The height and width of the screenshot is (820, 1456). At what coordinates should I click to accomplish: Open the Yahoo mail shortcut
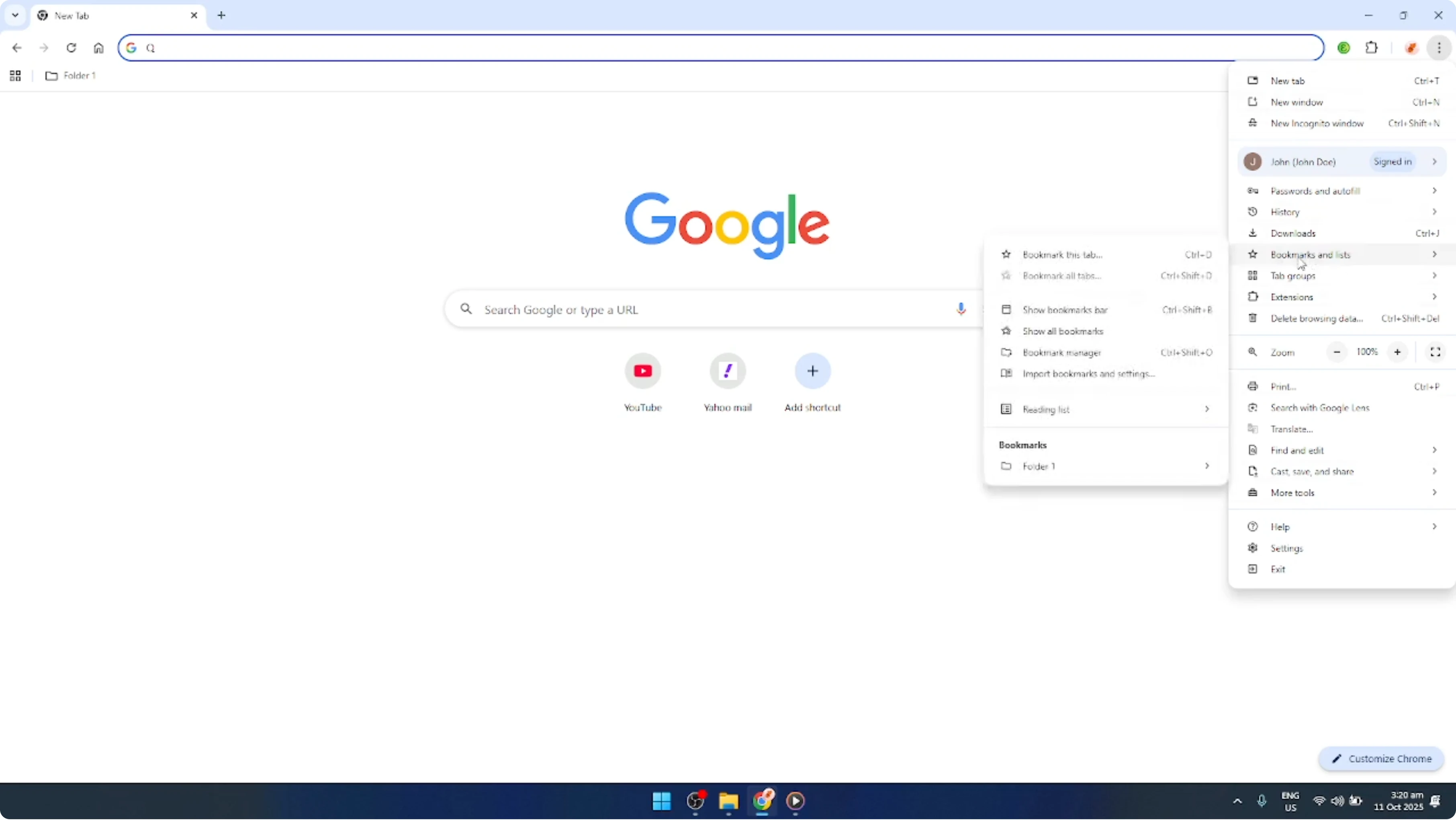pos(728,383)
